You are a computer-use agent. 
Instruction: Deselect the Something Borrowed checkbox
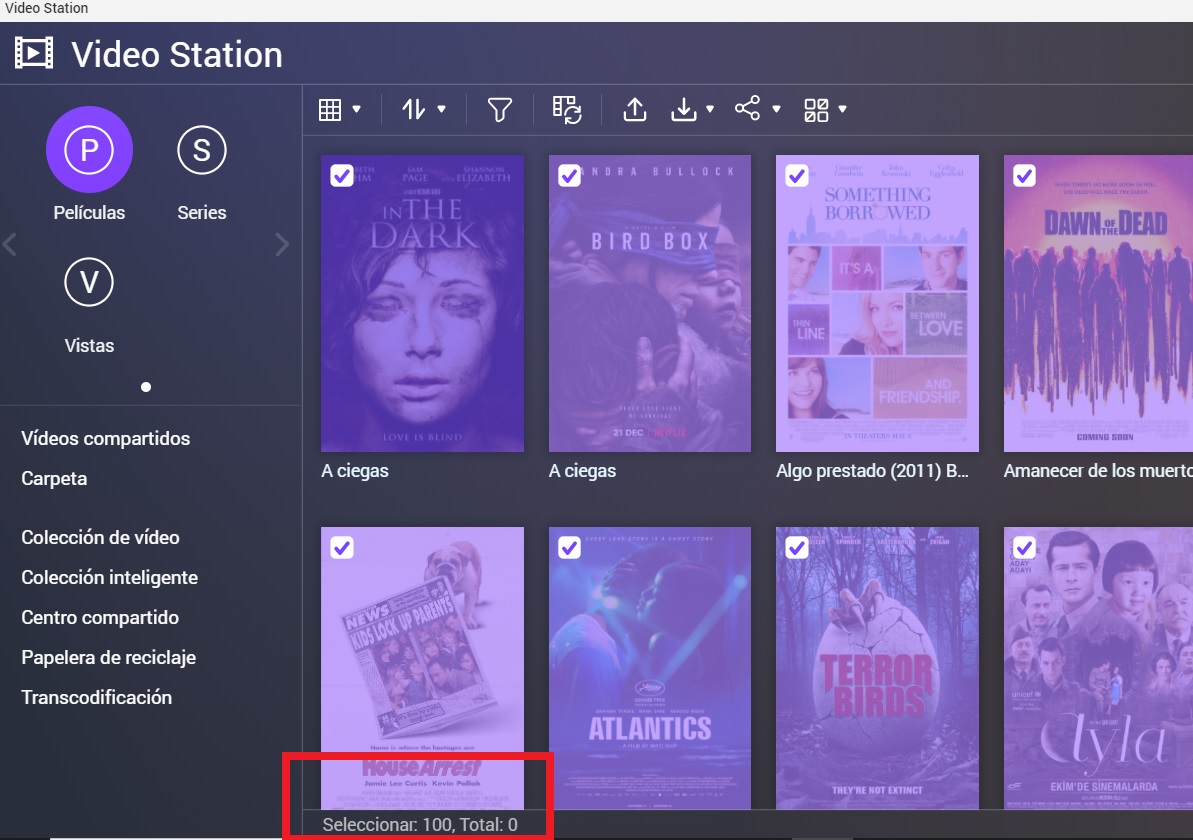click(797, 176)
